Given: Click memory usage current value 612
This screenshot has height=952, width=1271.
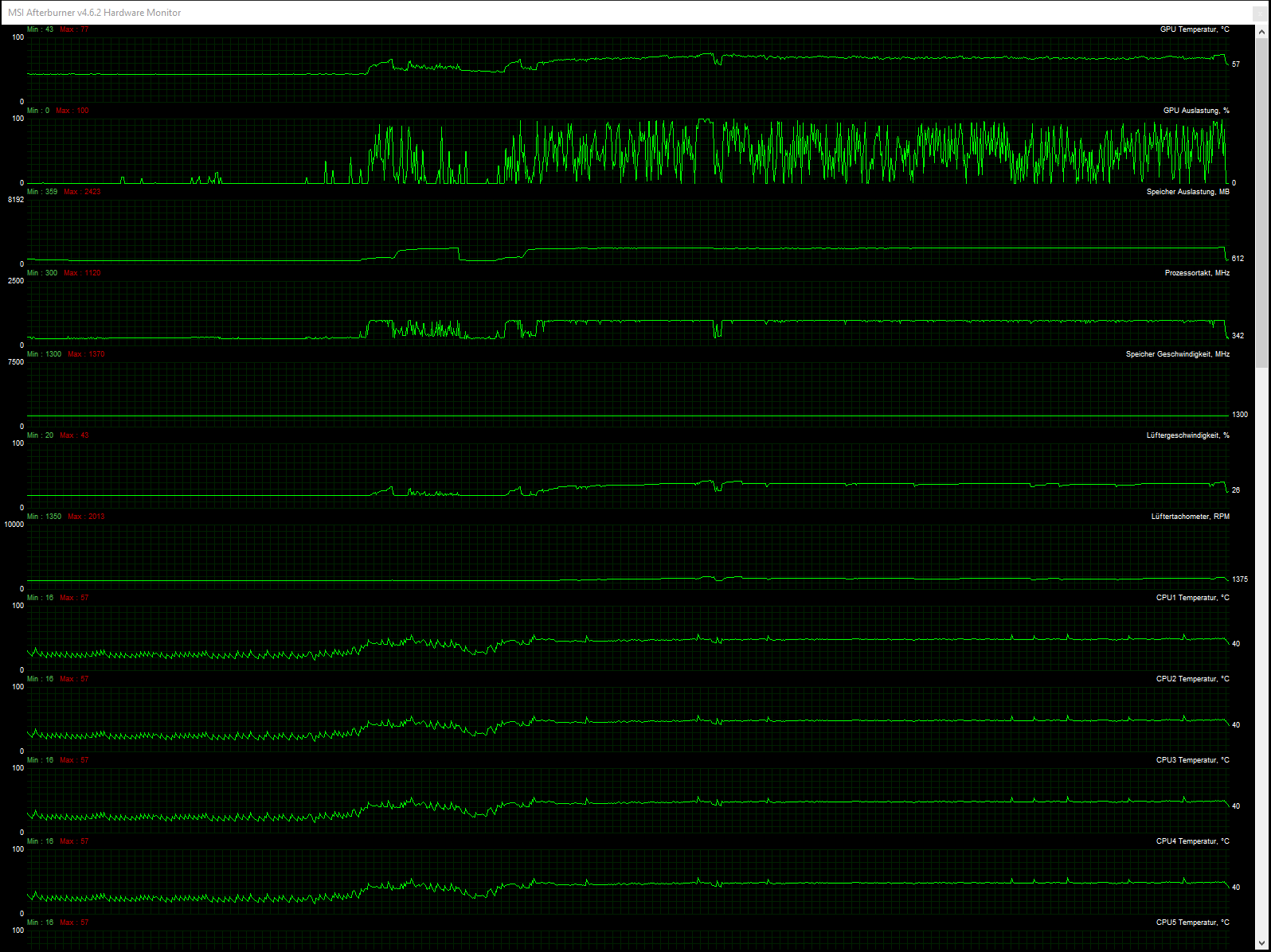Looking at the screenshot, I should [x=1238, y=259].
